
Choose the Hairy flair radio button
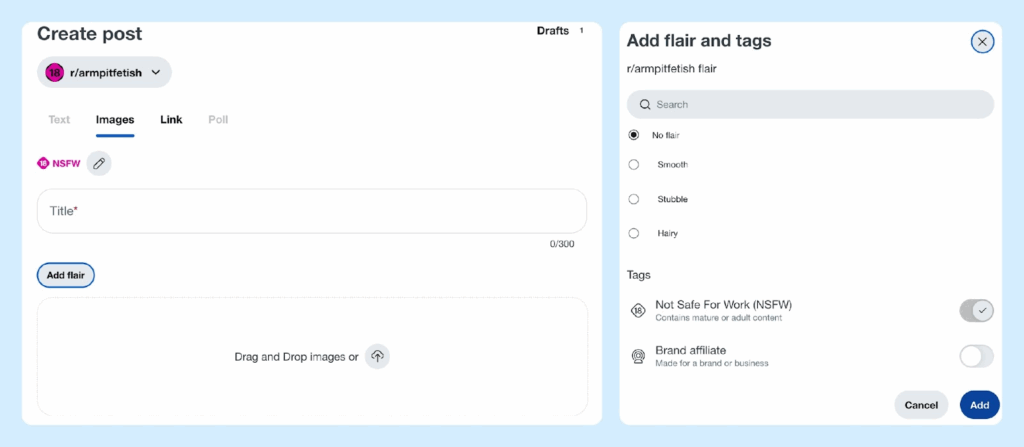[634, 233]
